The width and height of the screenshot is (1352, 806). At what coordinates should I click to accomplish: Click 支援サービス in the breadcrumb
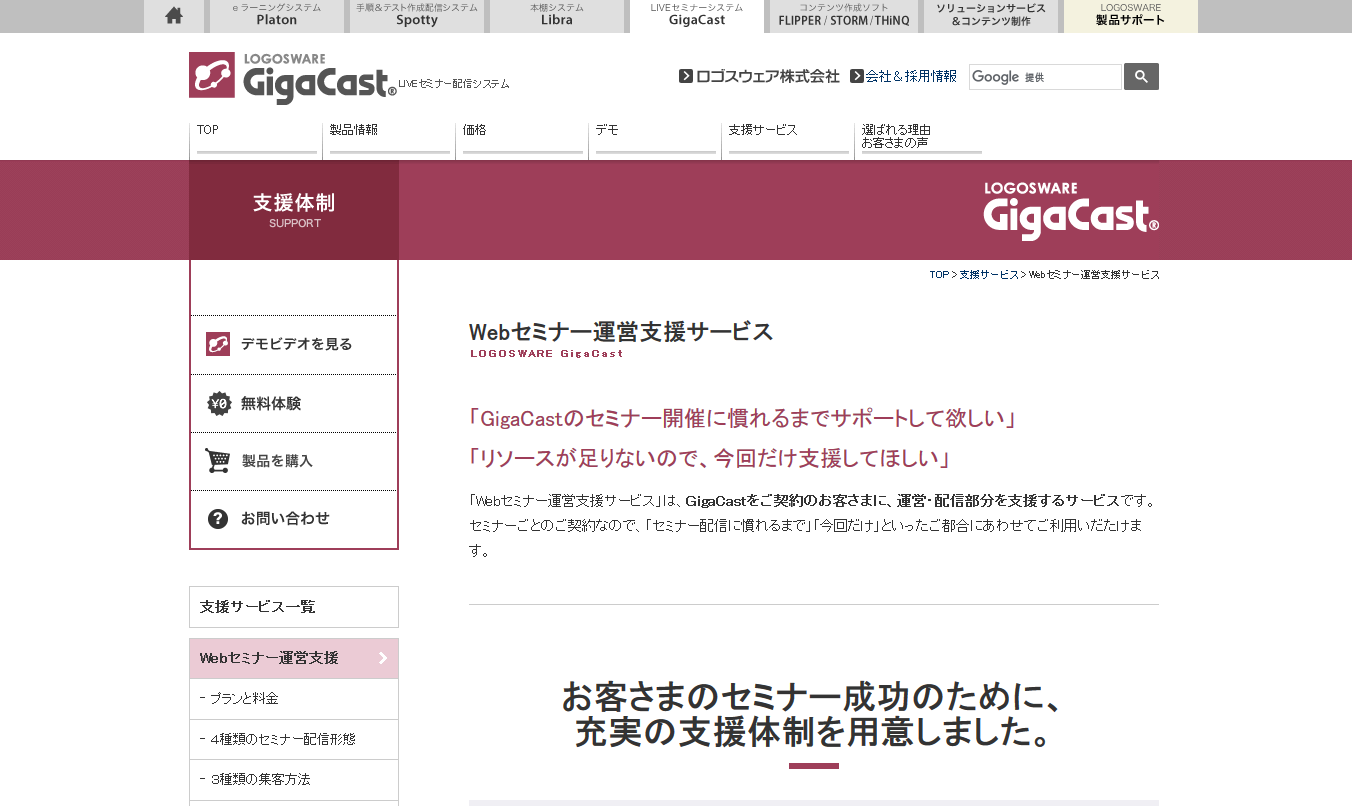[988, 275]
